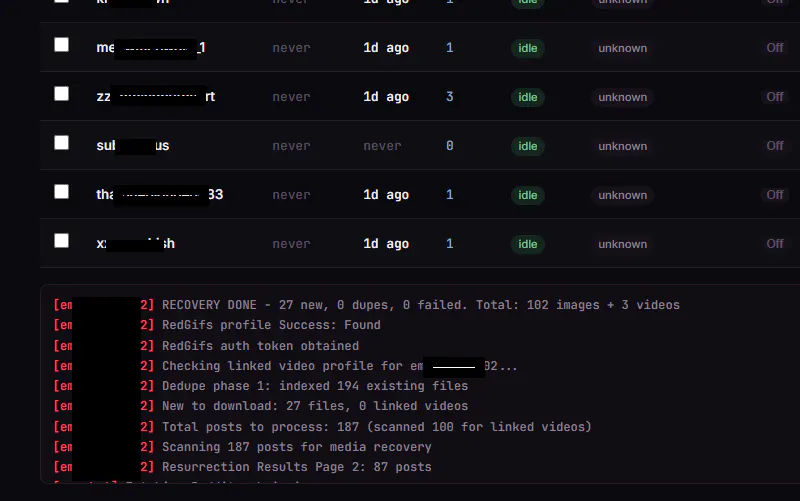Screen dimensions: 800x501
Task: Select the 'RedGifs profile Success: Found' log line
Action: coord(217,325)
